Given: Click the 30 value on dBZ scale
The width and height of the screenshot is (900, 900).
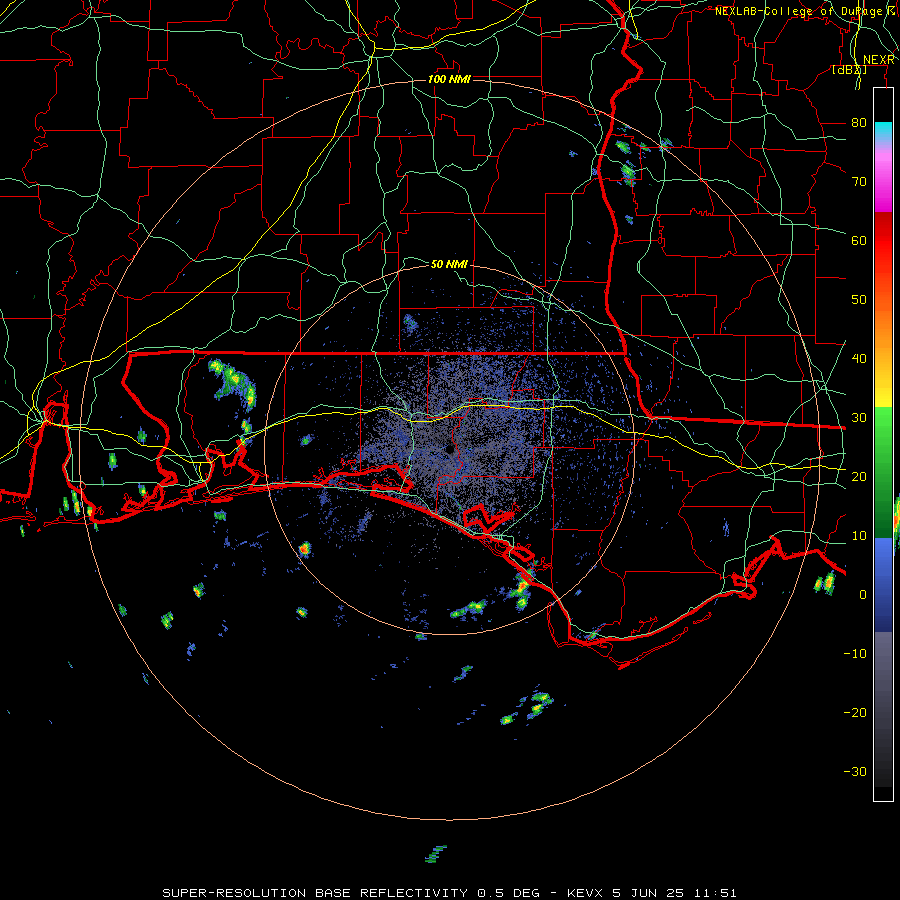Looking at the screenshot, I should (859, 417).
